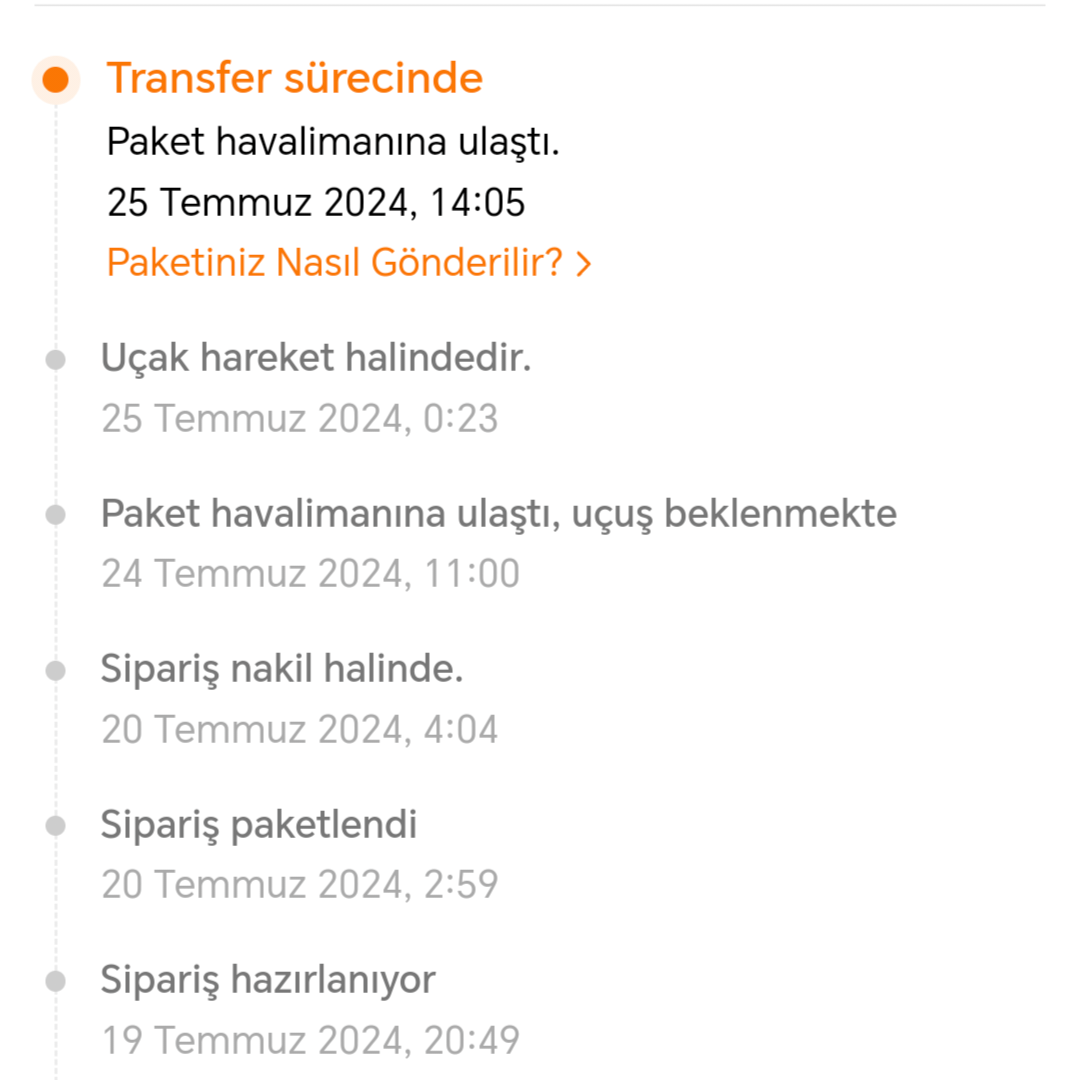The height and width of the screenshot is (1080, 1078).
Task: Select the 'Uçak hareket halindedir.' entry
Action: (x=316, y=358)
